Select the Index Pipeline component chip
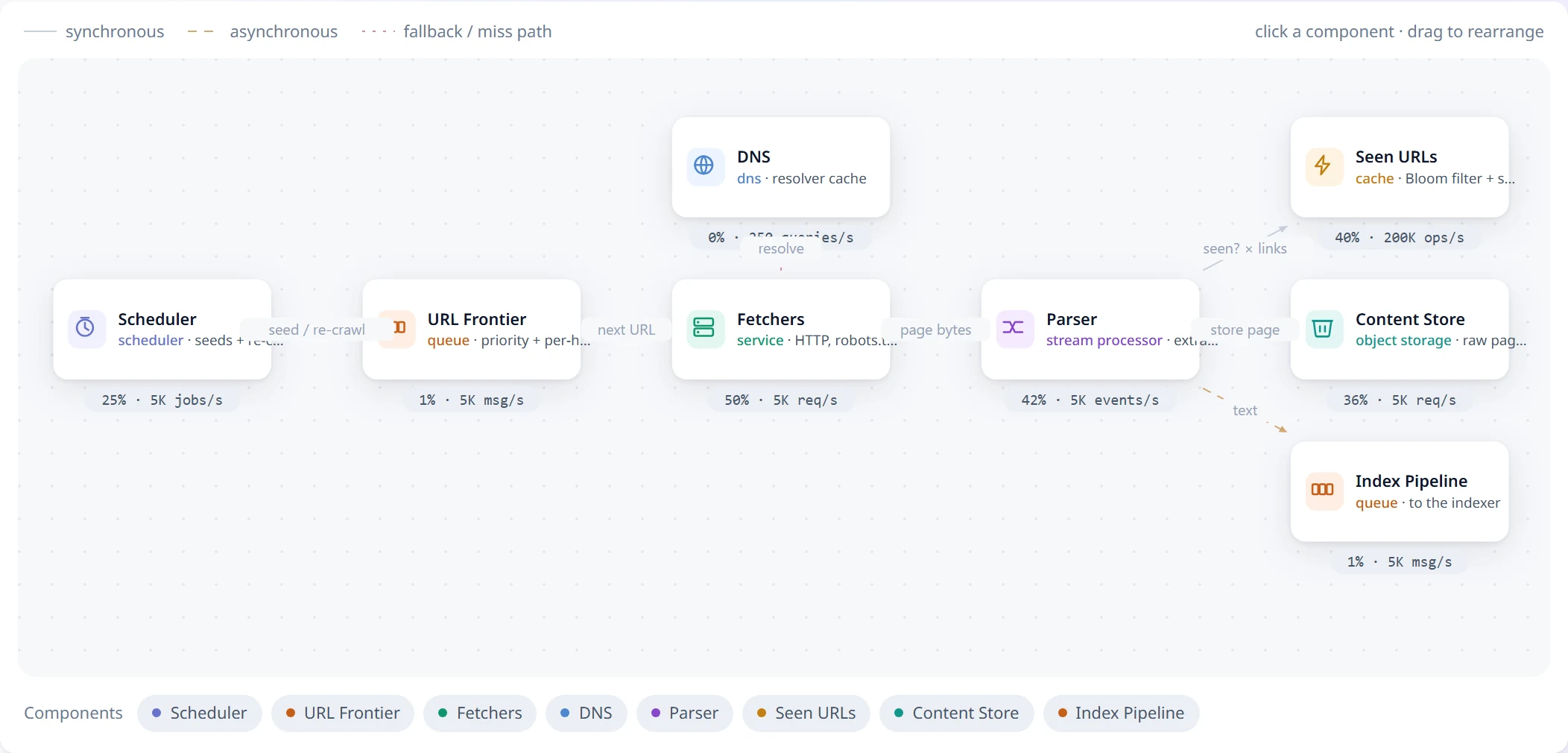Viewport: 1568px width, 753px height. pyautogui.click(x=1122, y=713)
